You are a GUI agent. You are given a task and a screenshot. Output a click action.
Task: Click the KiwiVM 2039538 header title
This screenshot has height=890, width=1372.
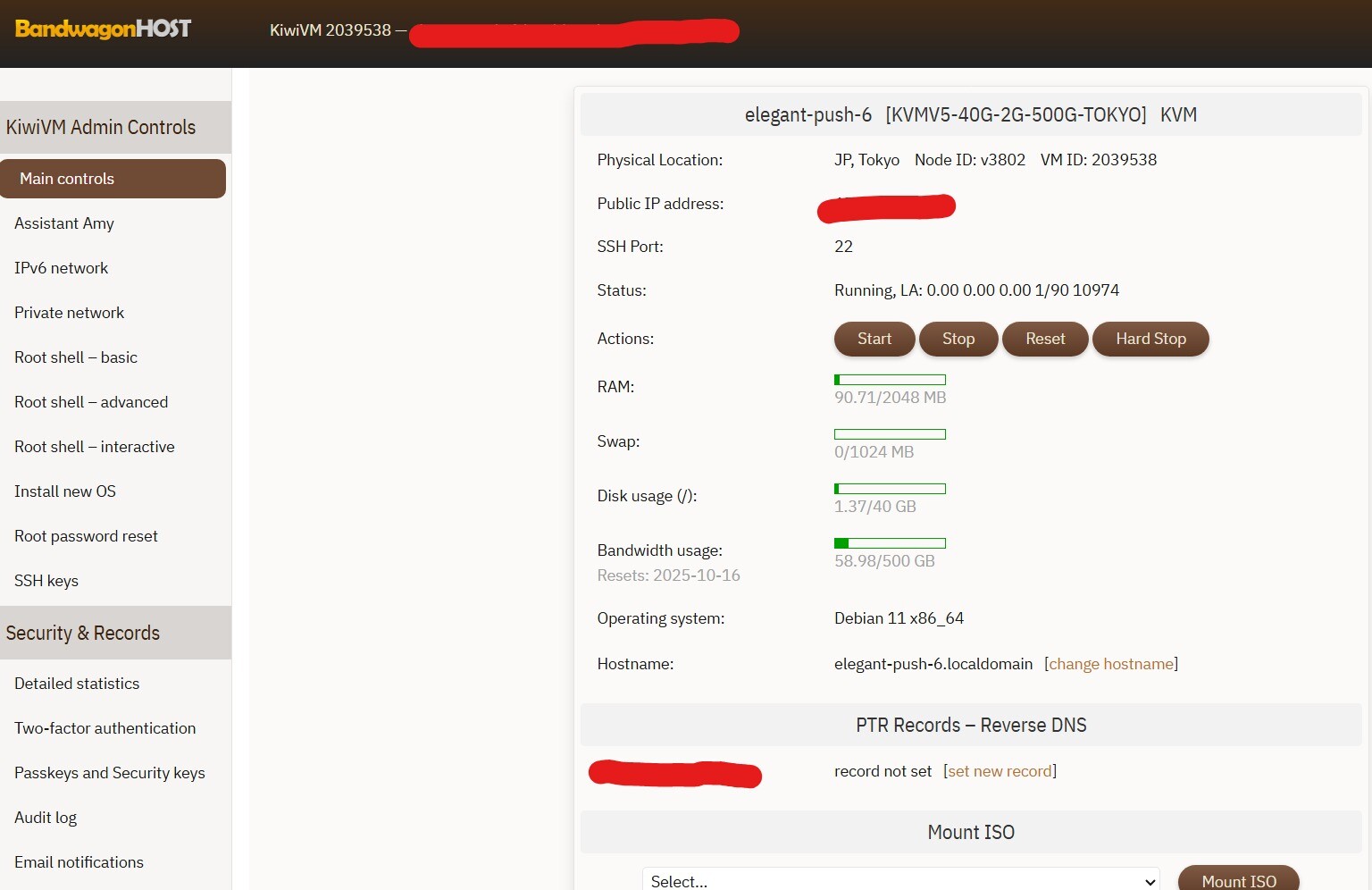(330, 30)
